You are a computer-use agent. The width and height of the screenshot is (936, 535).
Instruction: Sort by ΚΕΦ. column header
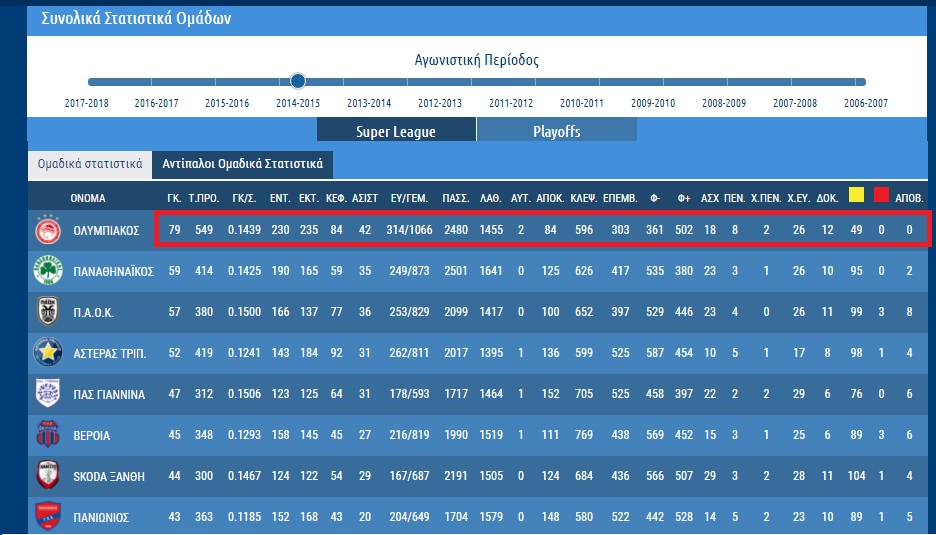337,198
